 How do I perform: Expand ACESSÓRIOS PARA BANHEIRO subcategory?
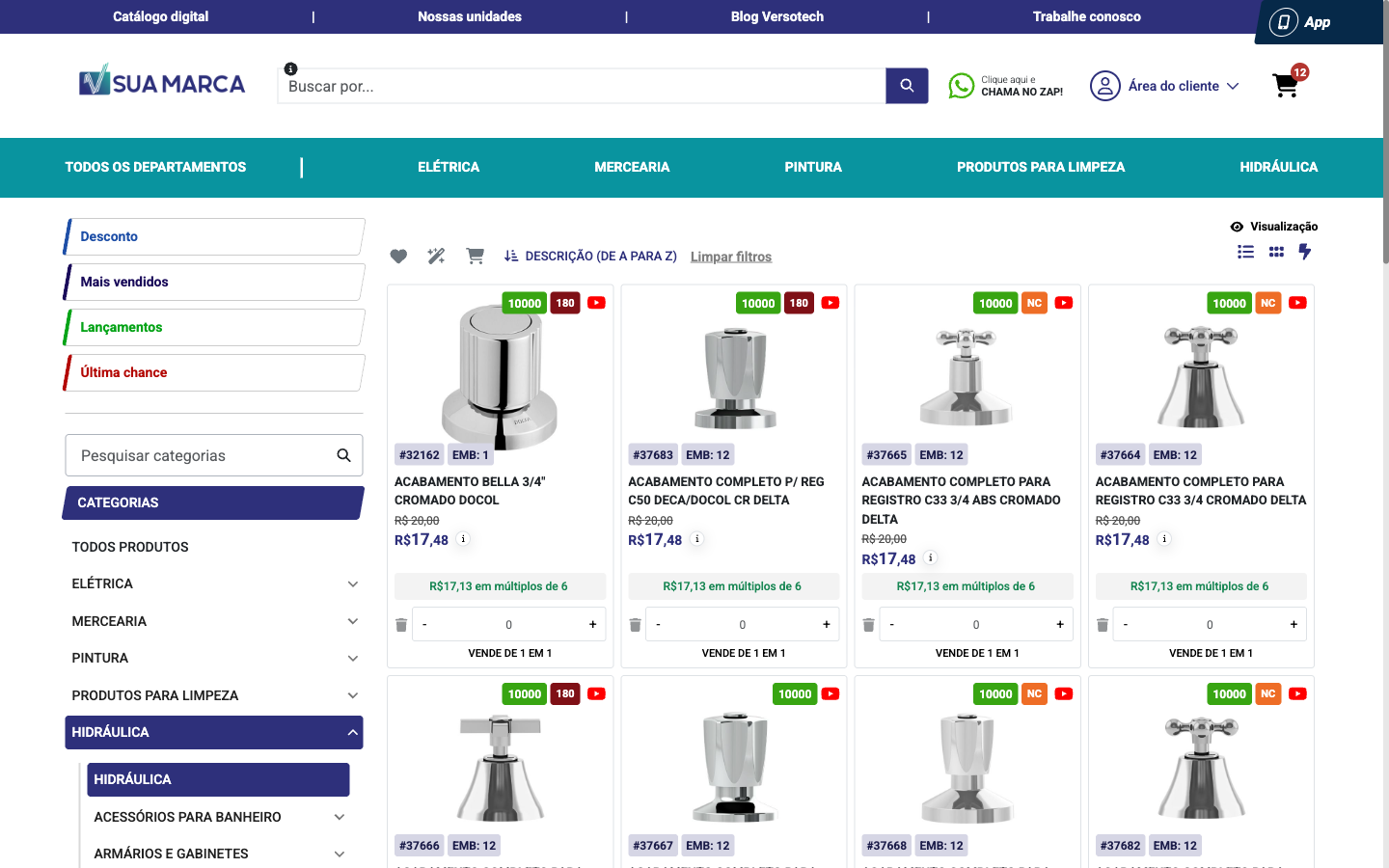click(339, 816)
